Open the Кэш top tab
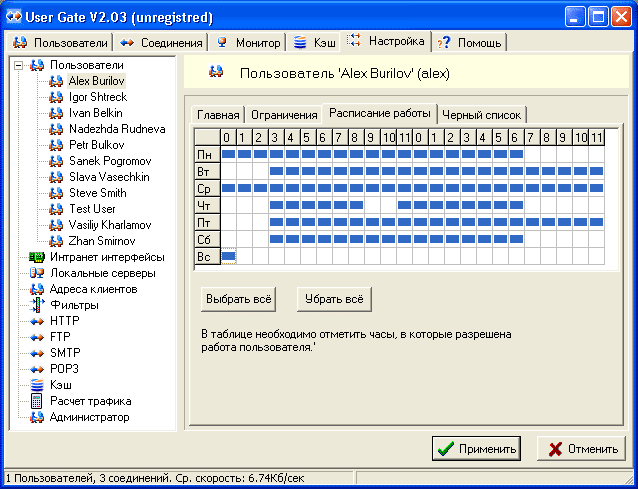638x489 pixels. click(314, 42)
